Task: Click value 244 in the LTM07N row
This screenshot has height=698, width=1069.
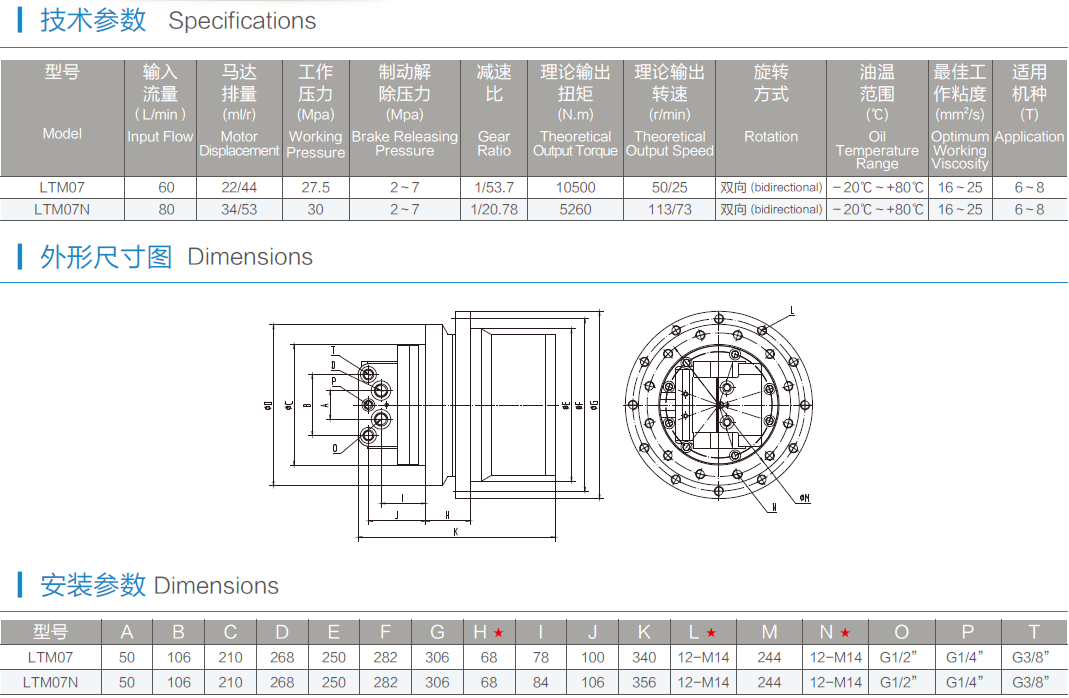Action: (769, 682)
